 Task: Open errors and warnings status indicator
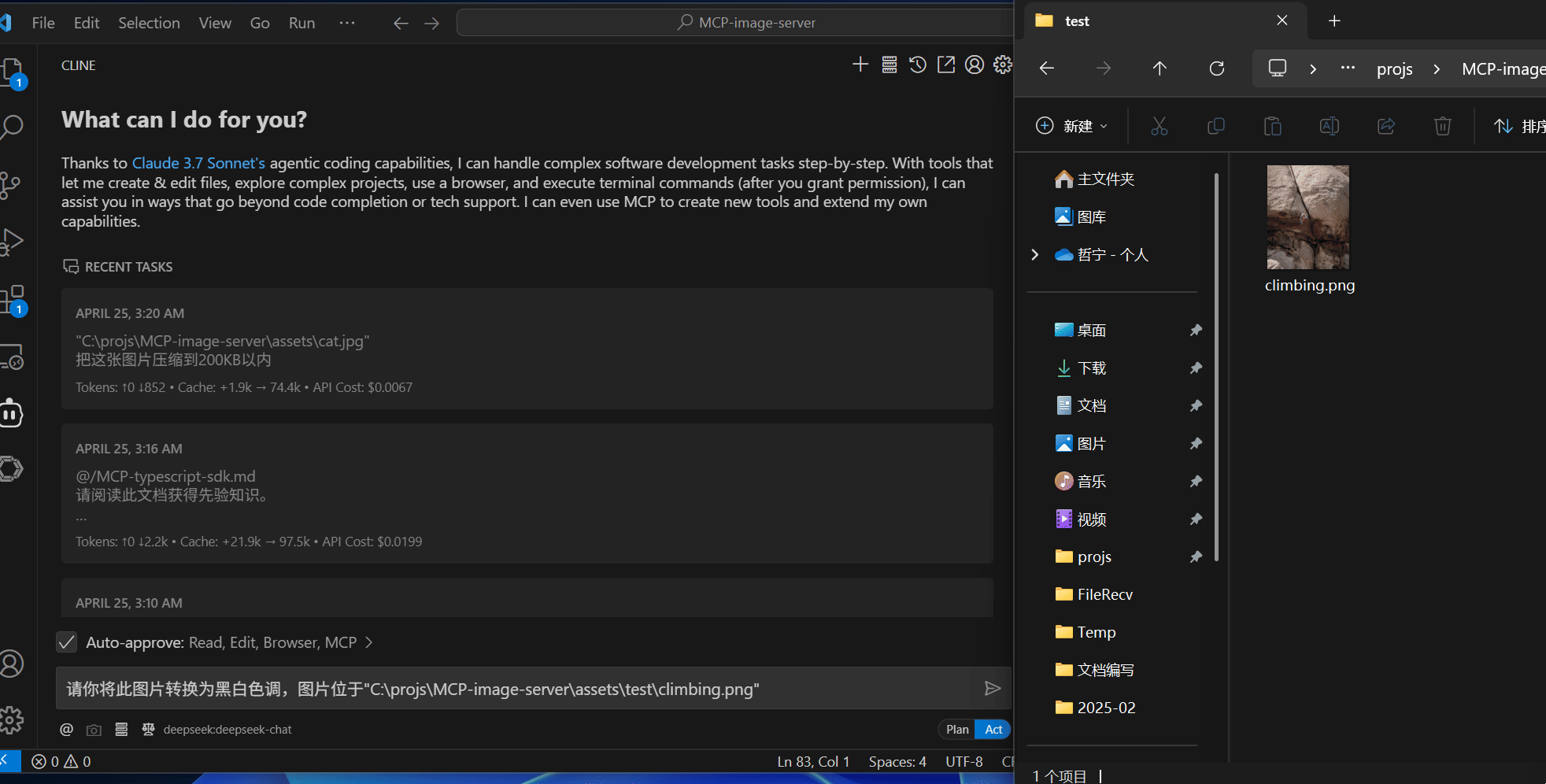coord(61,761)
